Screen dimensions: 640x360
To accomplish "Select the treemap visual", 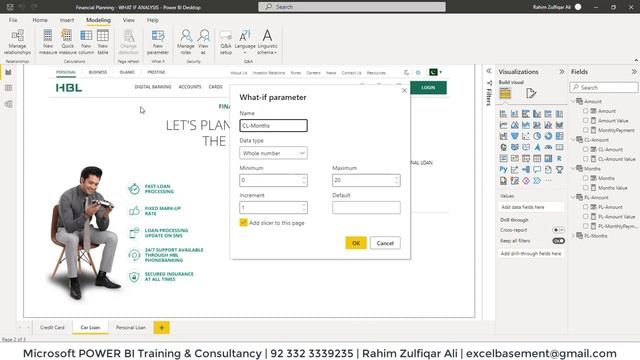I will coord(560,136).
